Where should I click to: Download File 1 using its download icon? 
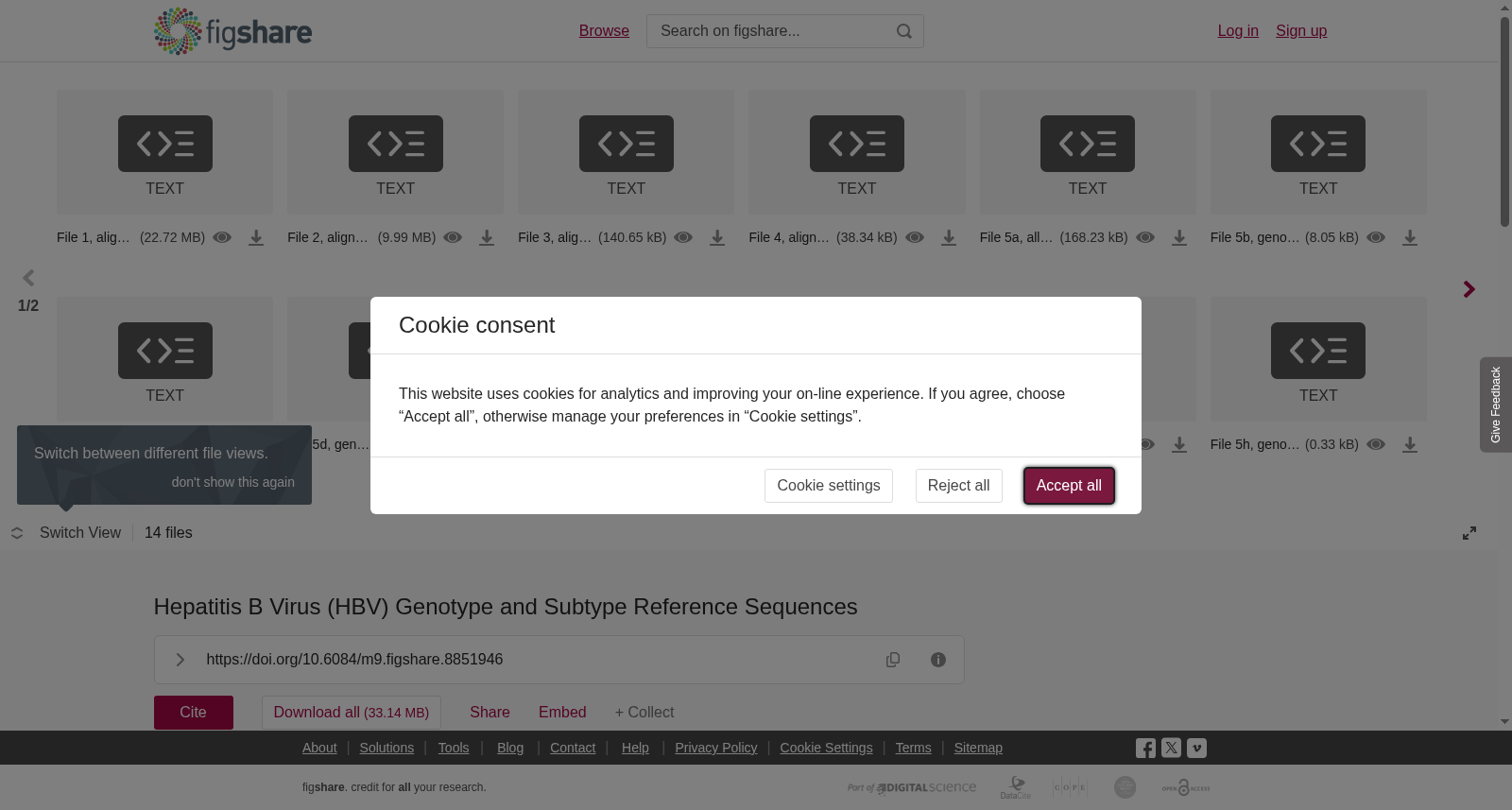point(256,238)
